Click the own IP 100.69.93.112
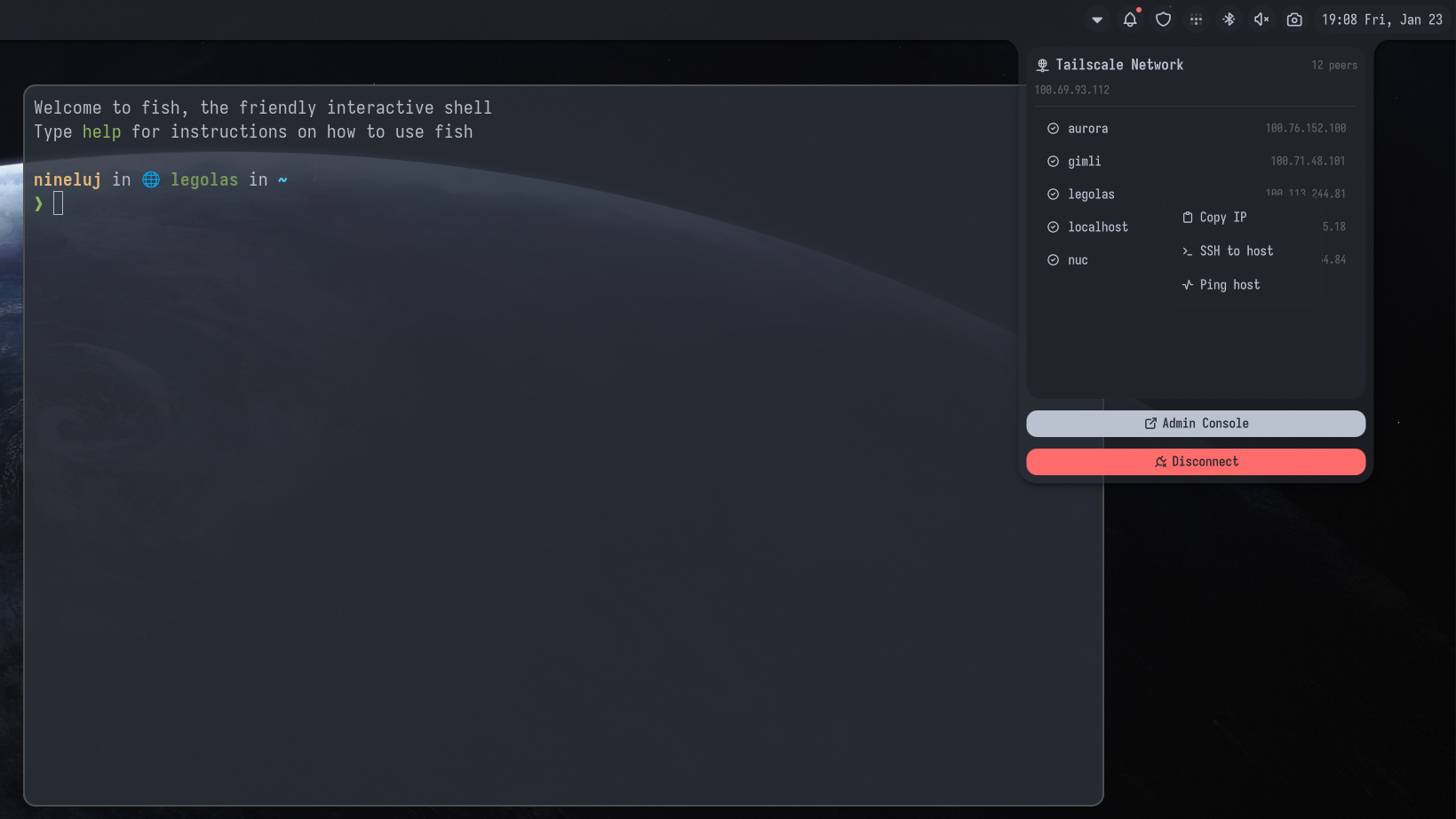Image resolution: width=1456 pixels, height=819 pixels. coord(1071,91)
